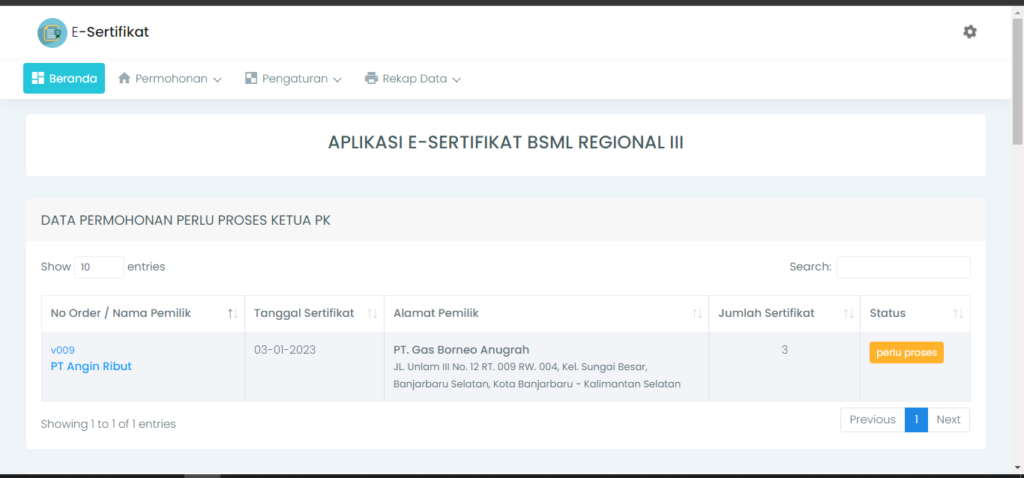Focus the Search input field
The width and height of the screenshot is (1024, 478).
coord(903,267)
